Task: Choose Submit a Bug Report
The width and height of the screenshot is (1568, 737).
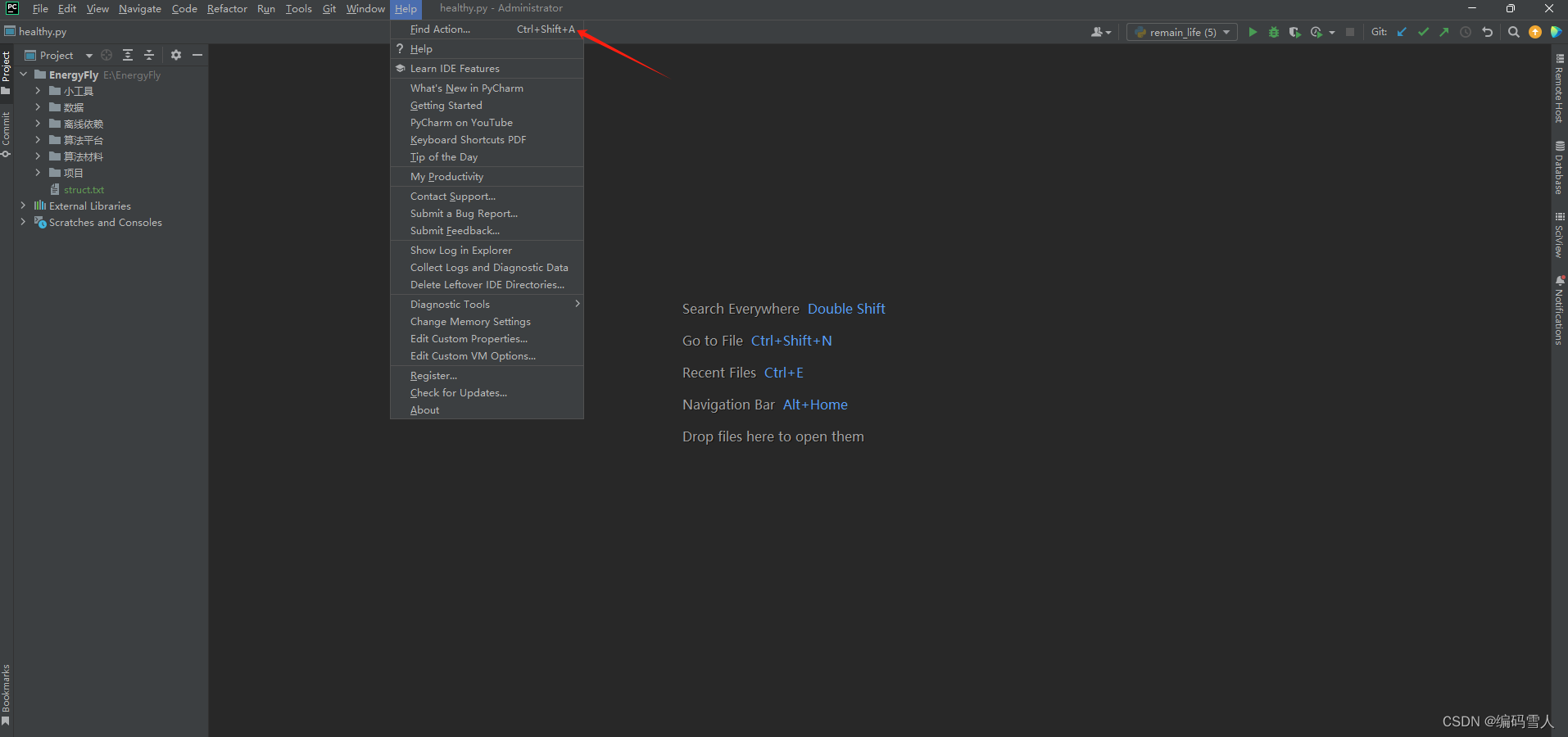Action: coord(487,214)
